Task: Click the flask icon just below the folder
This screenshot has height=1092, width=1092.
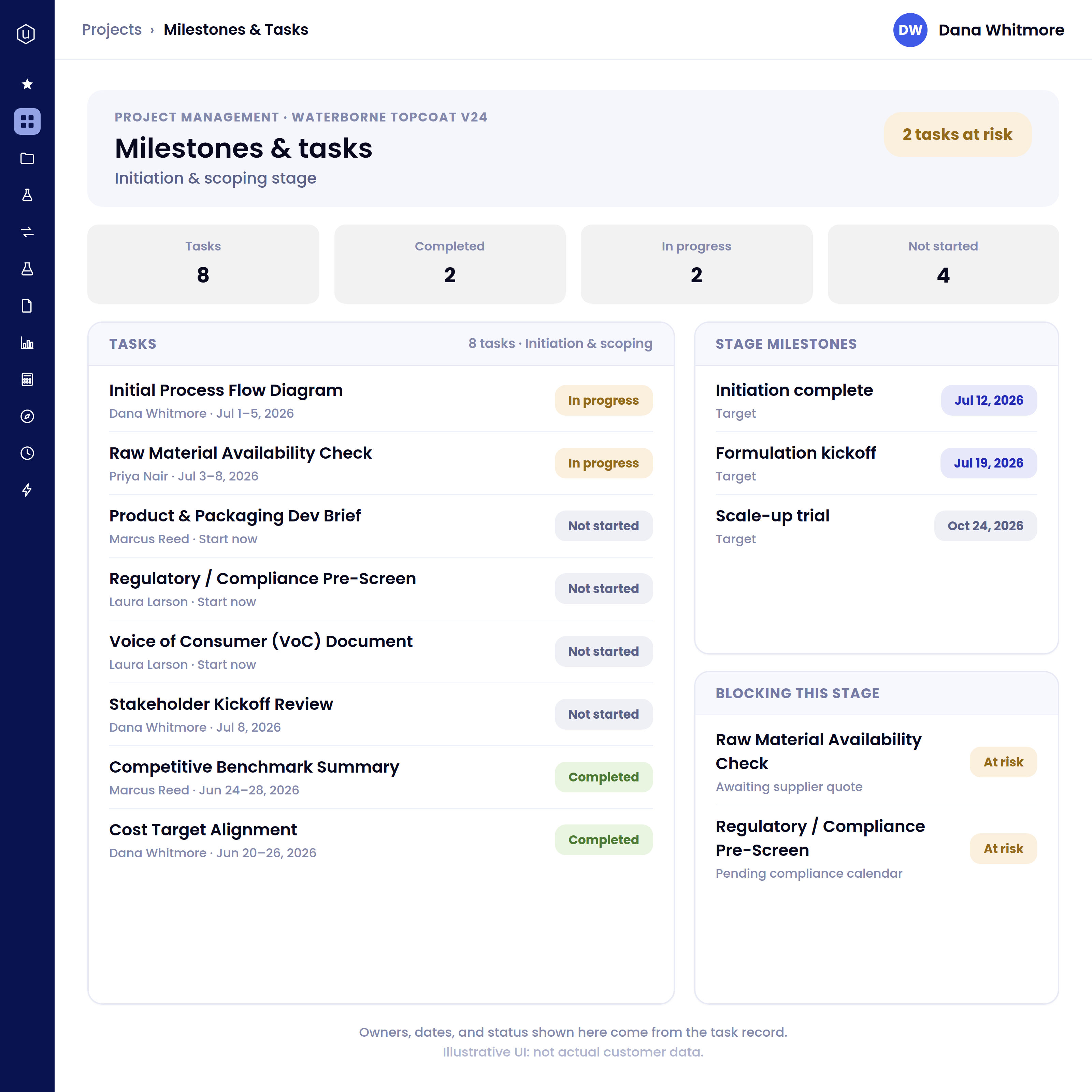Action: click(27, 195)
